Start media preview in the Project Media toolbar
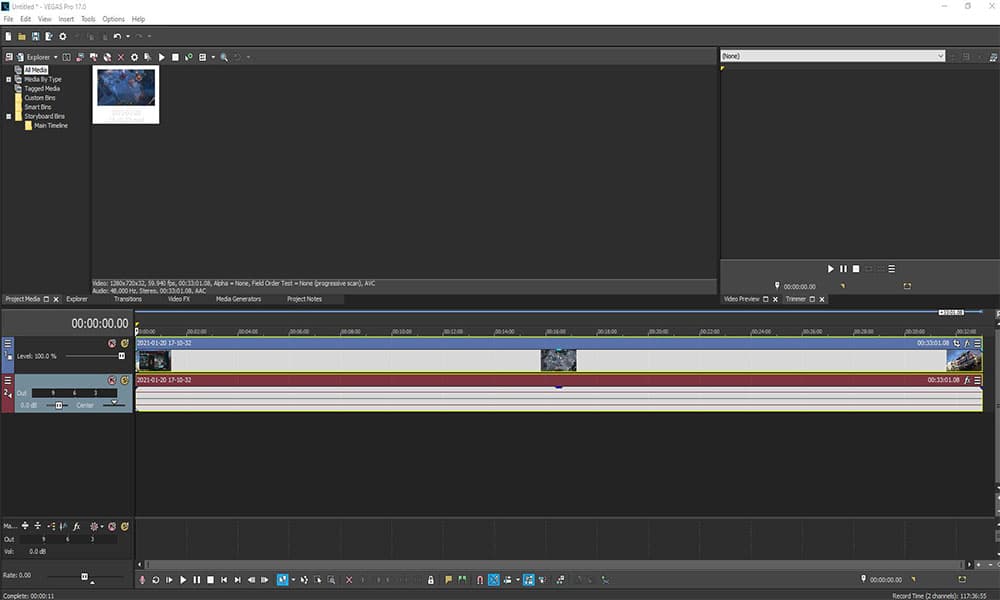Viewport: 1000px width, 600px height. (x=162, y=57)
